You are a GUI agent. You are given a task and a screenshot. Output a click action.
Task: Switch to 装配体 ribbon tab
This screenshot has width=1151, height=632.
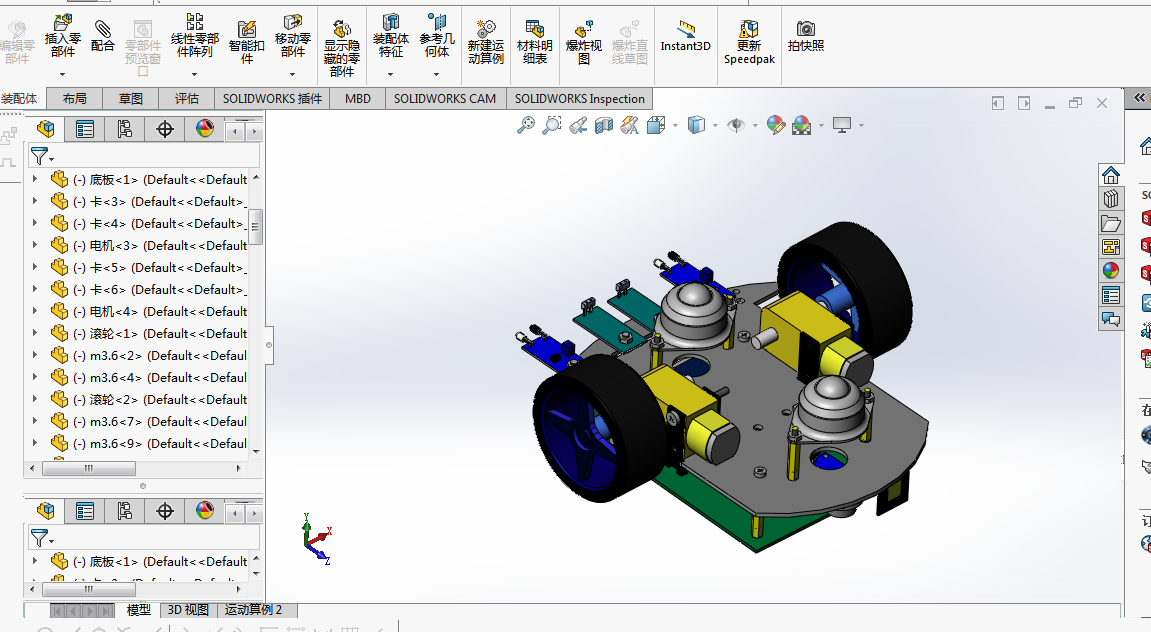21,98
